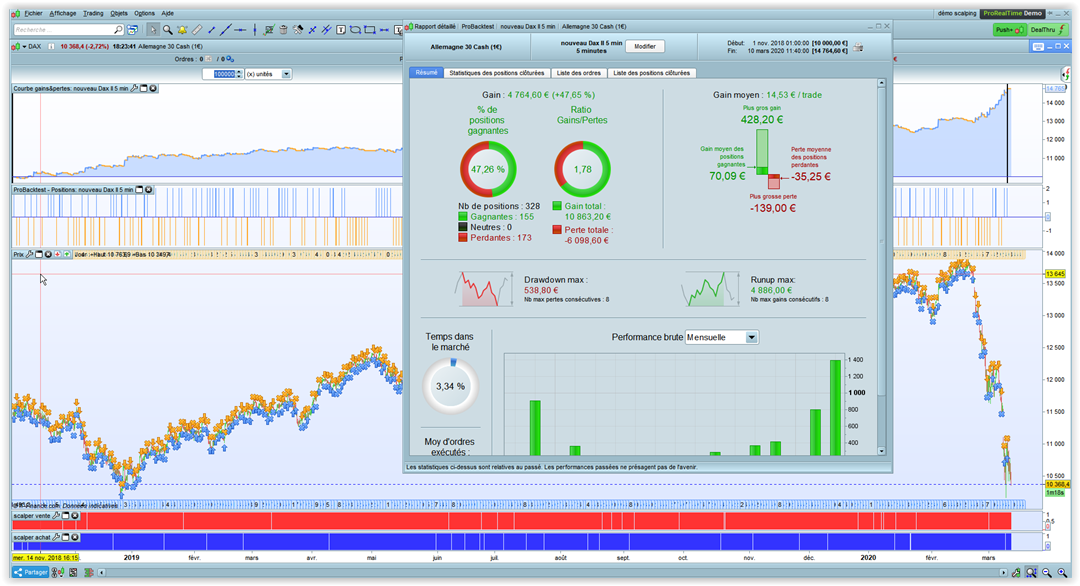The image size is (1080, 586).
Task: Select the short segment drawing tool
Action: 211,30
